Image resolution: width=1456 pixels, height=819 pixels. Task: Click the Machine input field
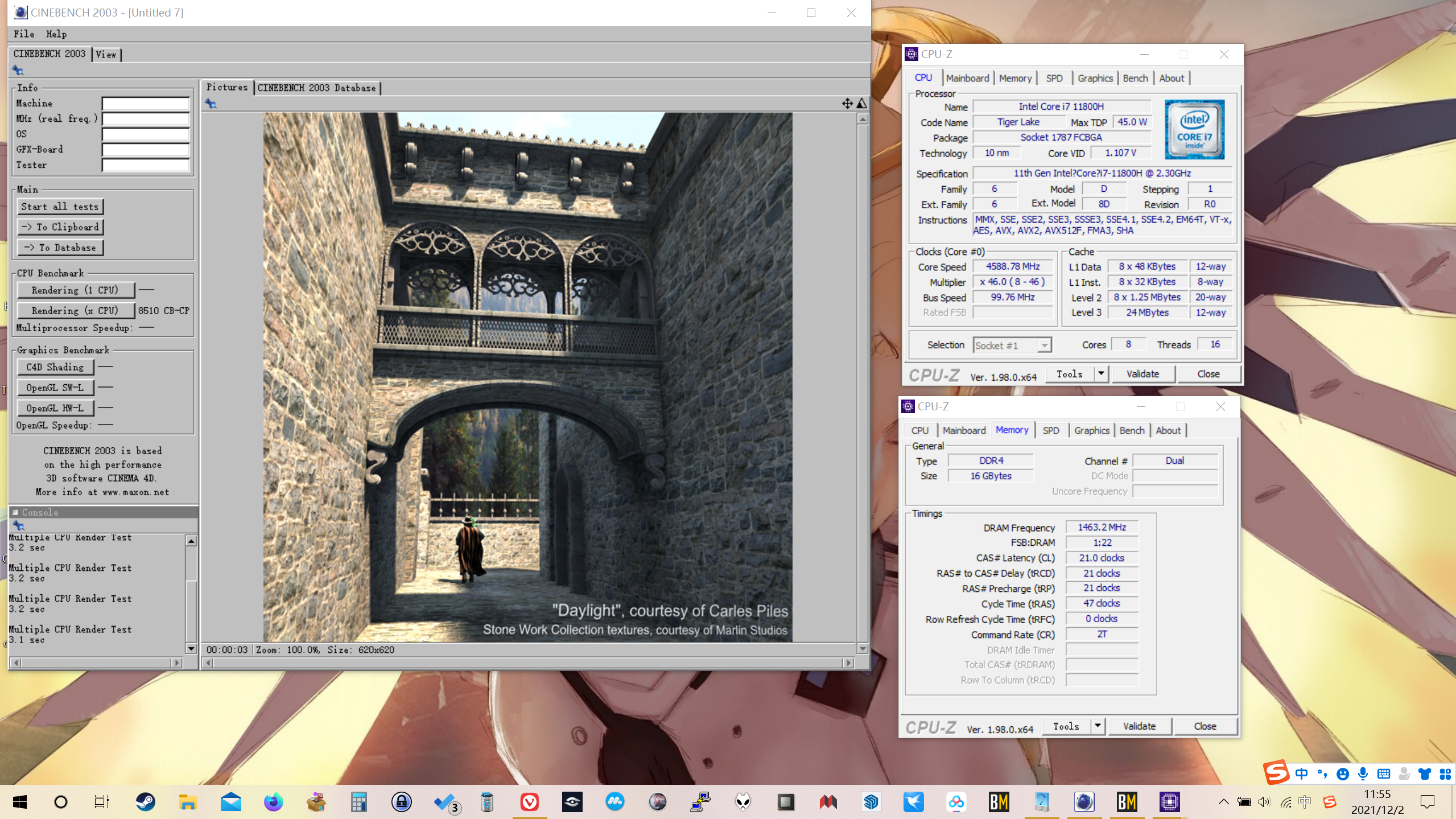(146, 103)
